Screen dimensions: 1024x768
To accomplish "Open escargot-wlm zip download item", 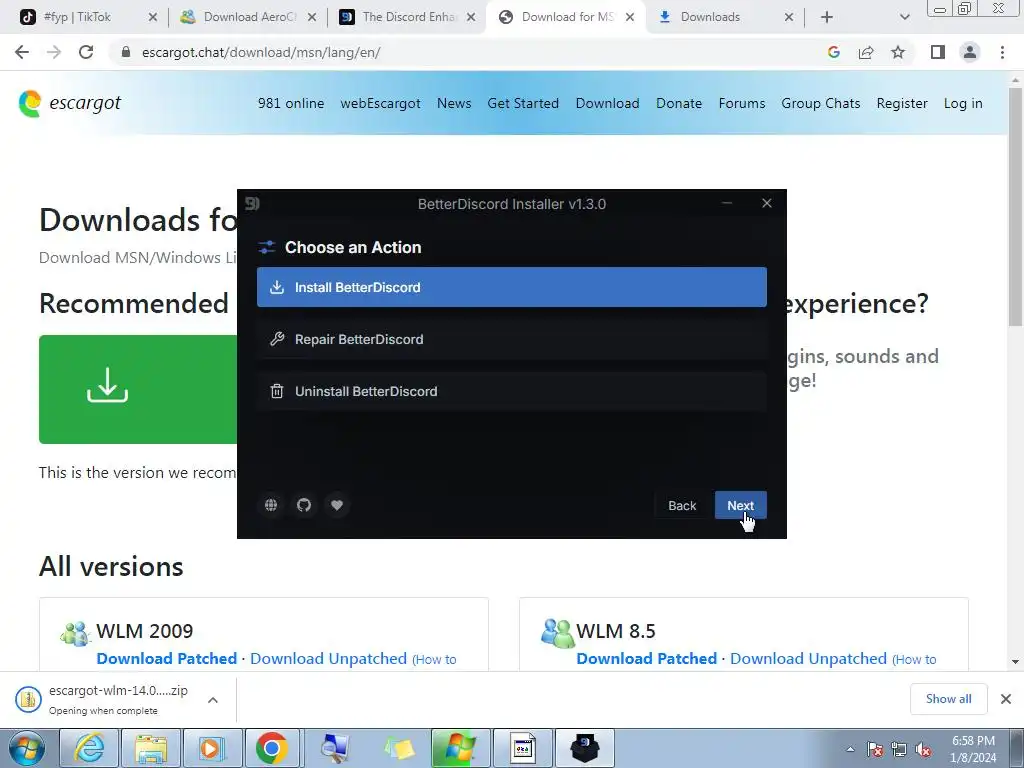I will 108,699.
